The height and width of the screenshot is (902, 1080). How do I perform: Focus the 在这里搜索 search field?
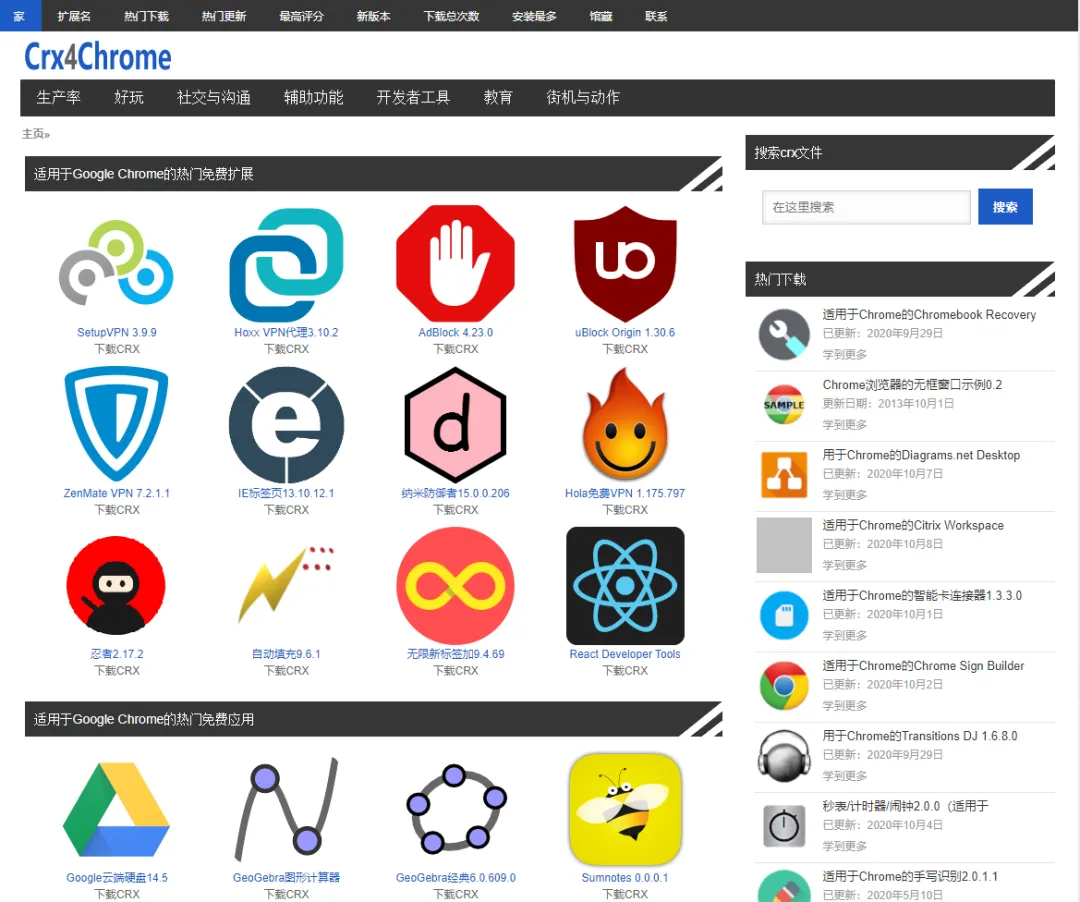click(x=866, y=207)
